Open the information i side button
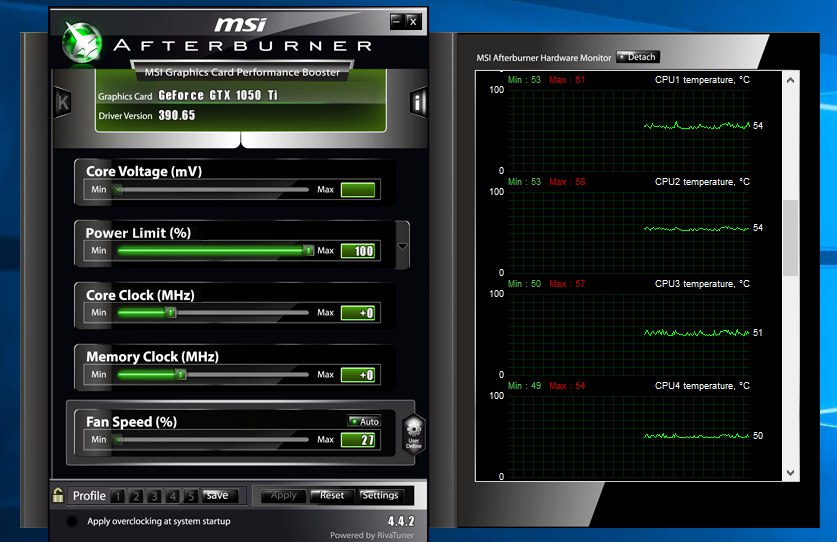This screenshot has width=837, height=542. tap(418, 102)
